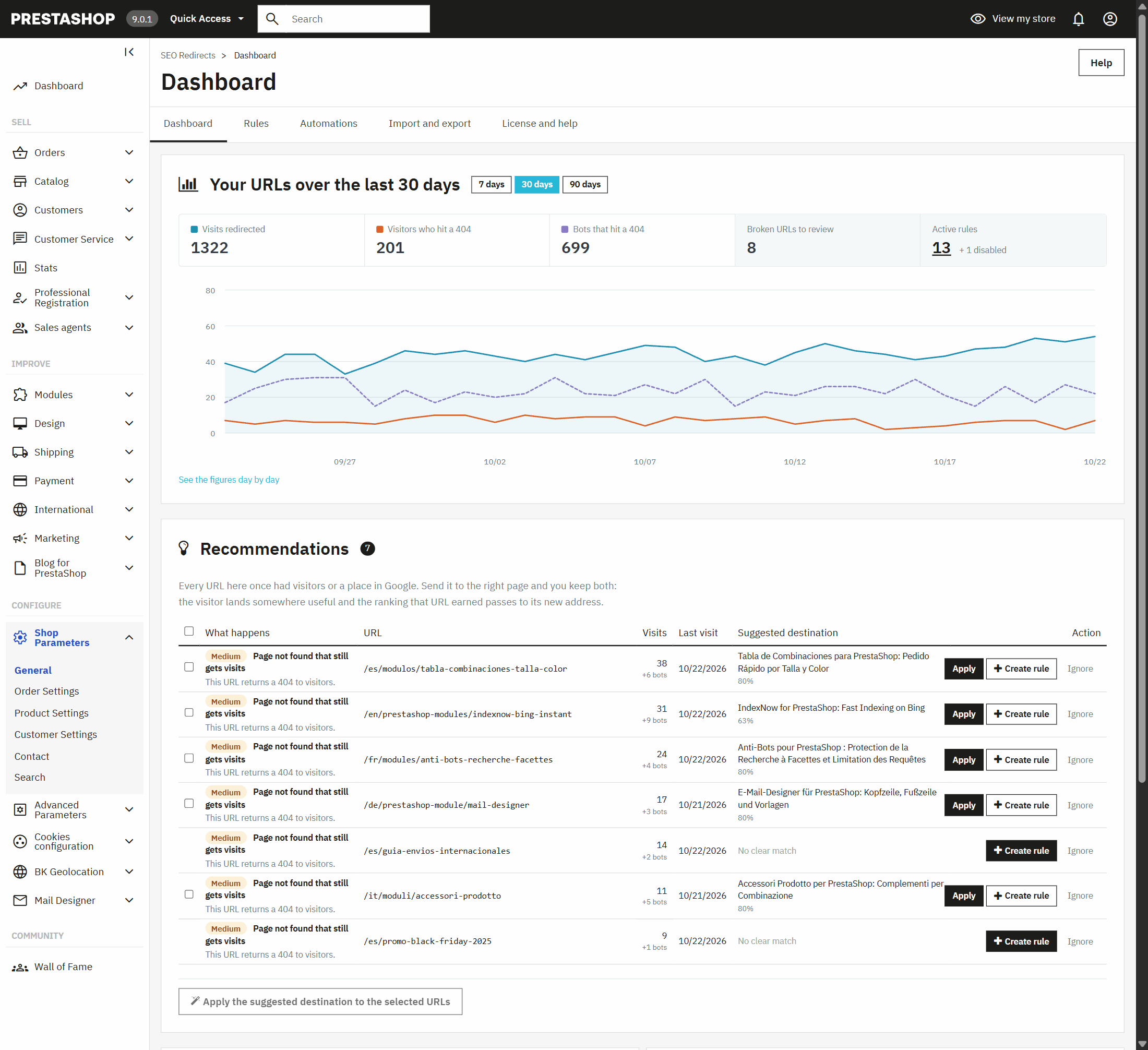Click the Stats chart icon
Viewport: 1148px width, 1050px height.
pos(20,268)
